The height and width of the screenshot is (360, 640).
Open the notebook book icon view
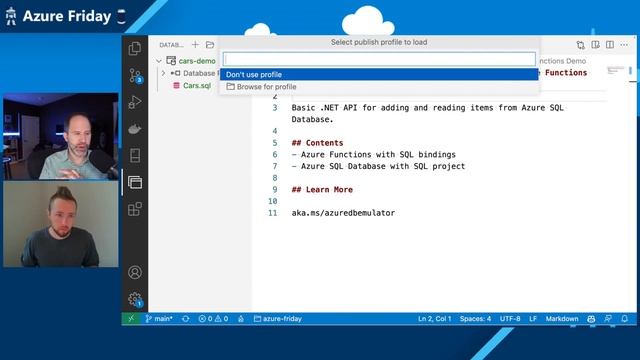(135, 156)
